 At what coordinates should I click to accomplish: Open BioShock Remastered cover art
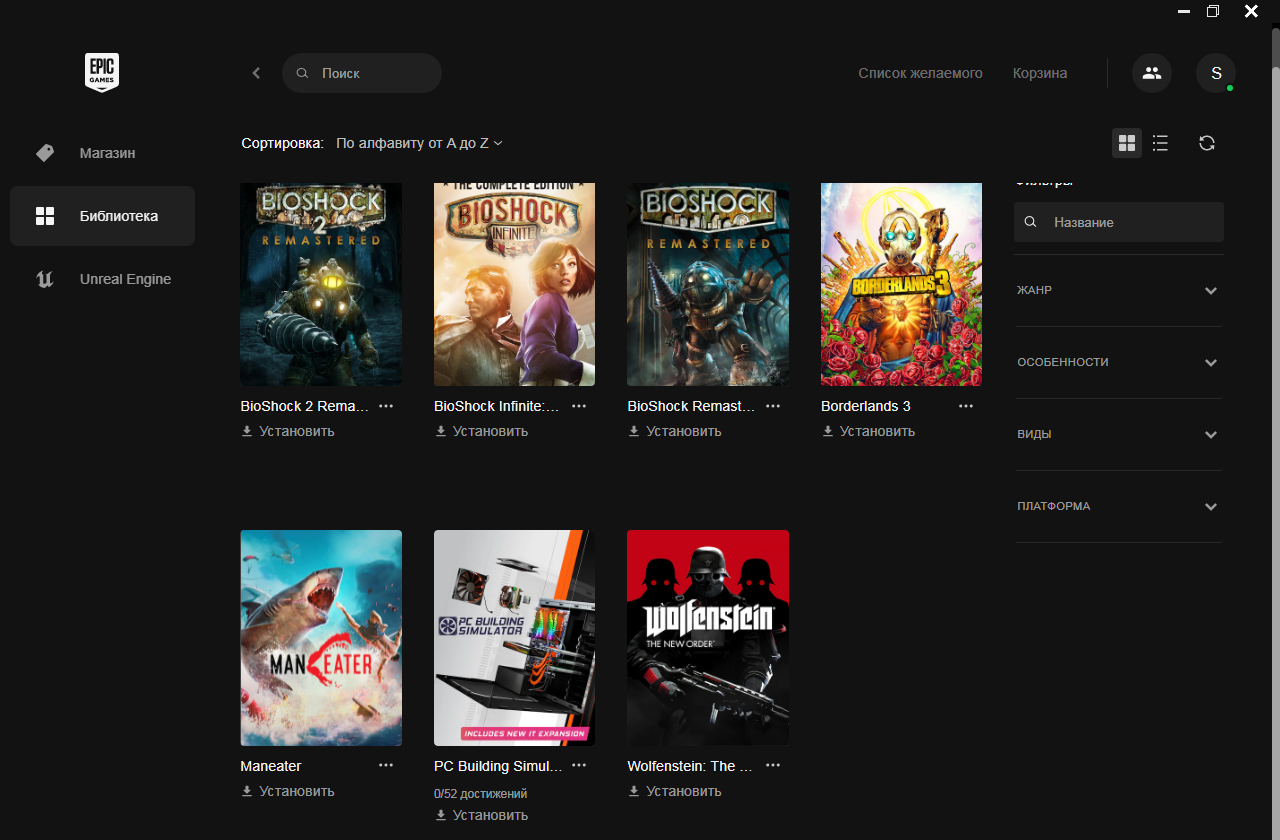click(708, 284)
